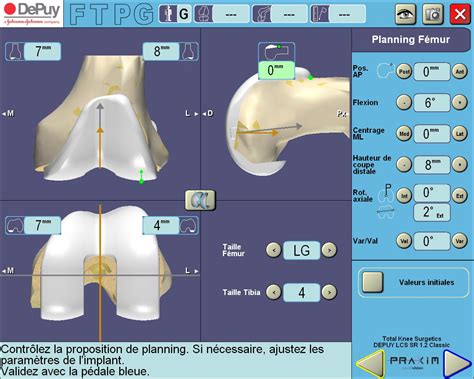Click the flexed knee icon in header
The image size is (474, 379).
pyautogui.click(x=262, y=14)
